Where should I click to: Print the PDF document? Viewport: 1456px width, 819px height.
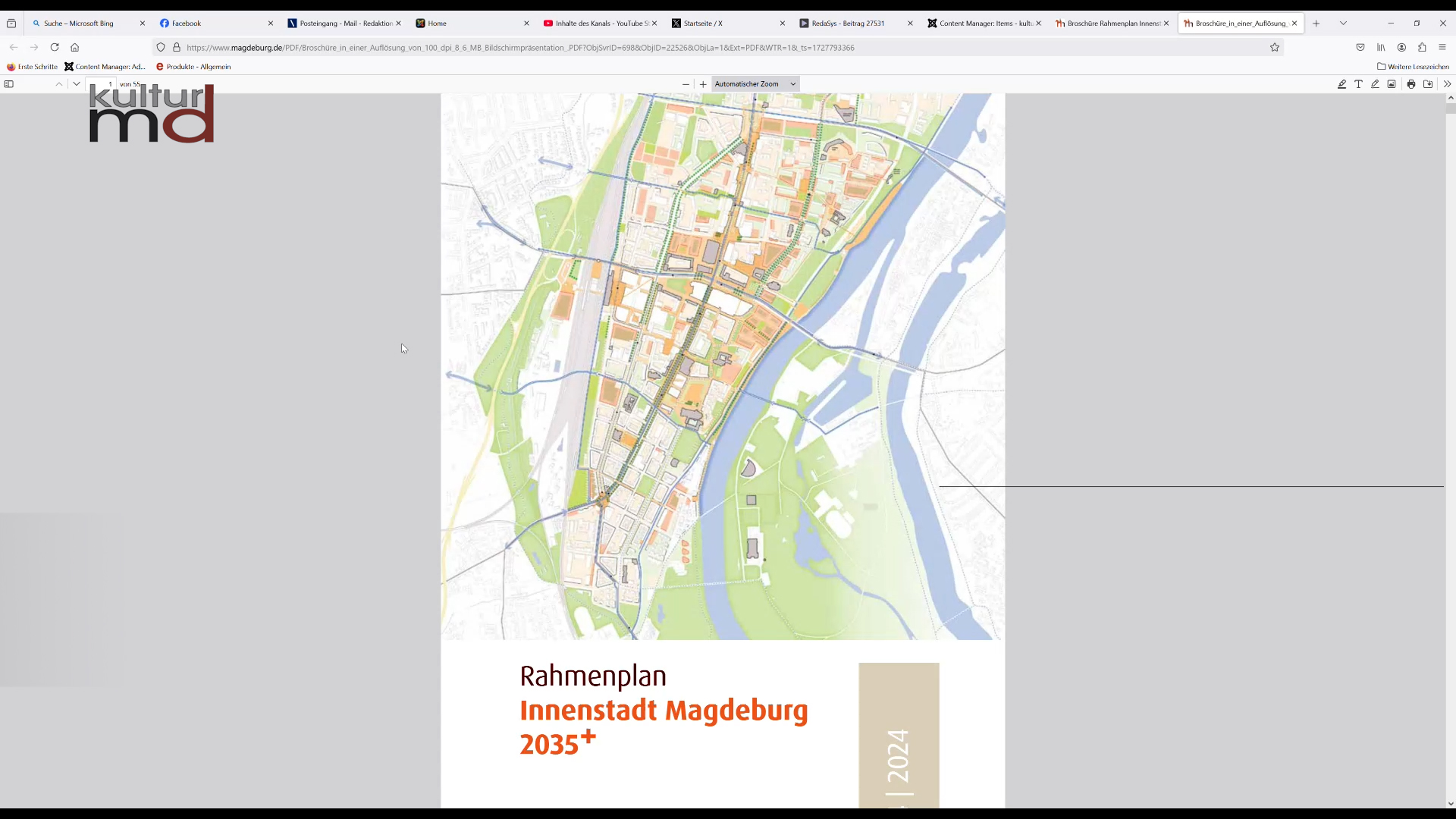click(x=1410, y=83)
